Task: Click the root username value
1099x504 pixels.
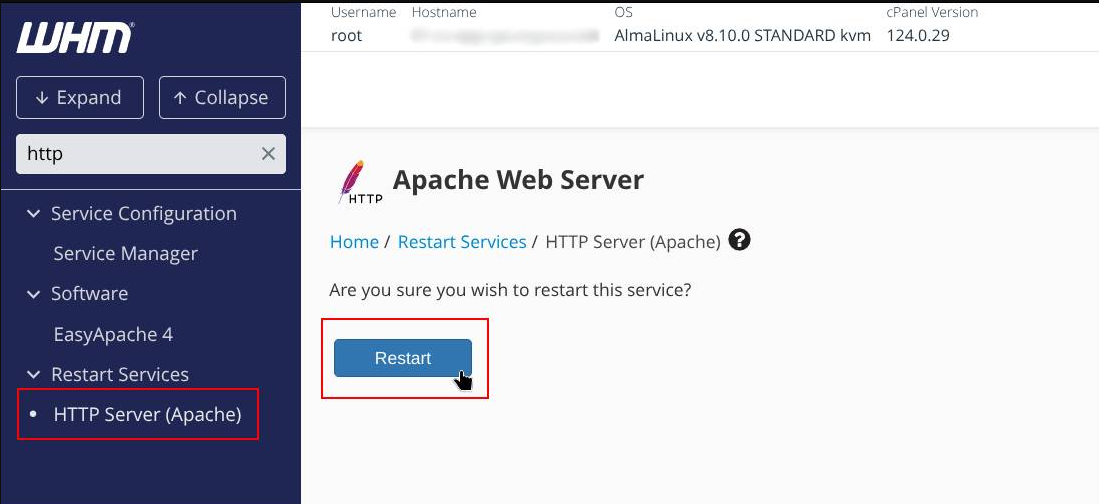Action: [346, 36]
